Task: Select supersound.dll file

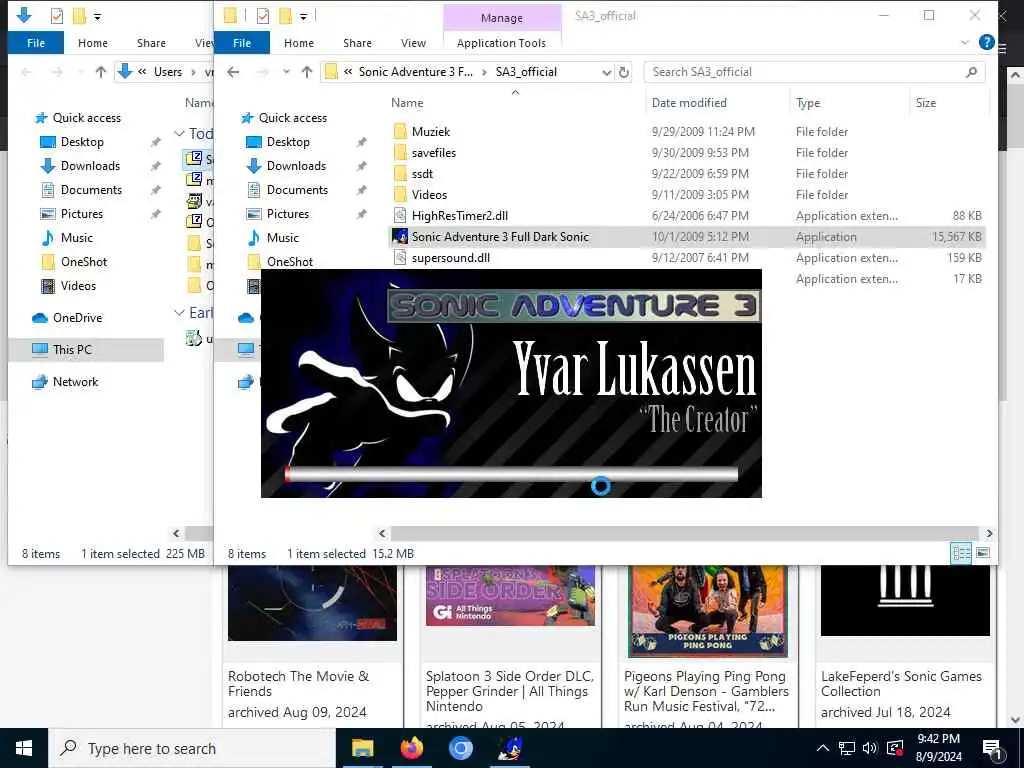Action: [451, 257]
